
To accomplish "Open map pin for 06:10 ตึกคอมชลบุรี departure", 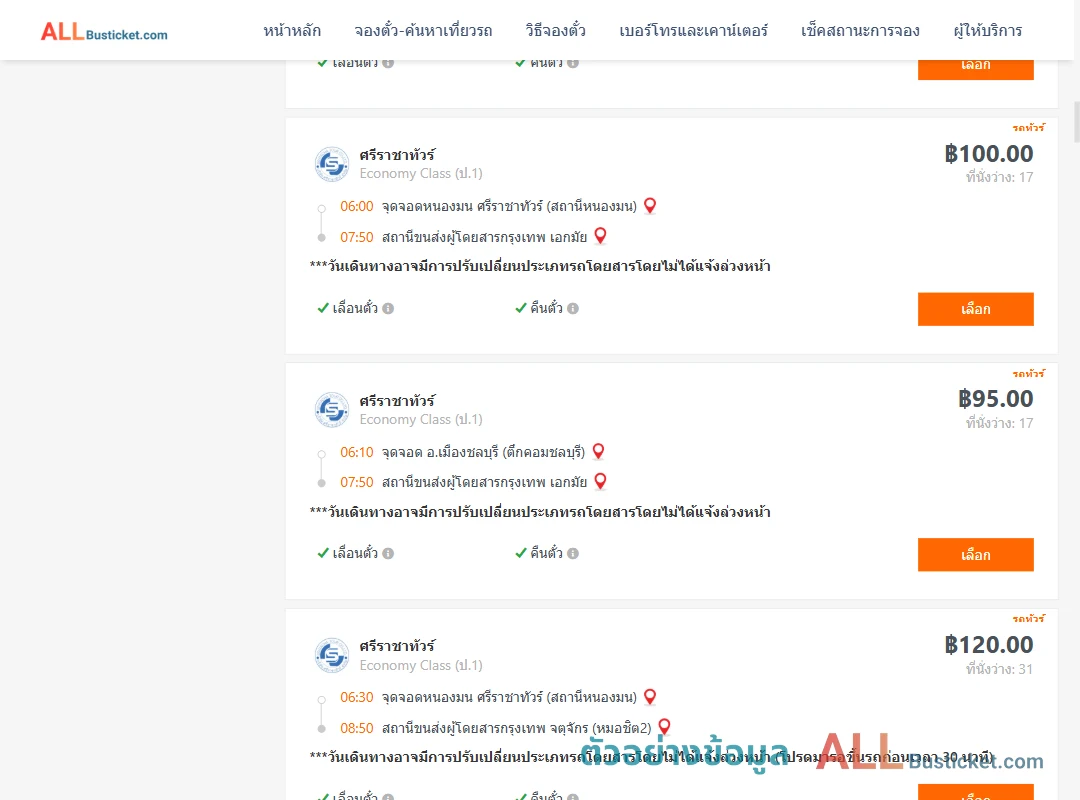I will [x=598, y=451].
